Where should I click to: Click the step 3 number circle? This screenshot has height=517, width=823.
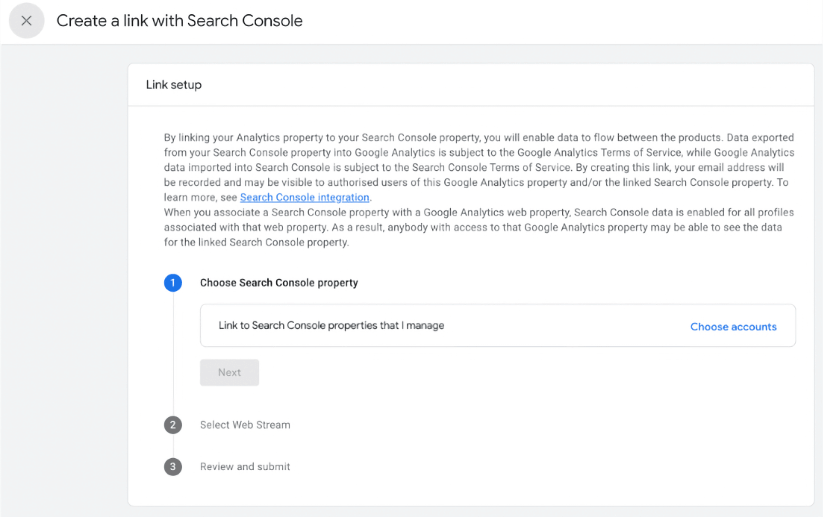[173, 467]
